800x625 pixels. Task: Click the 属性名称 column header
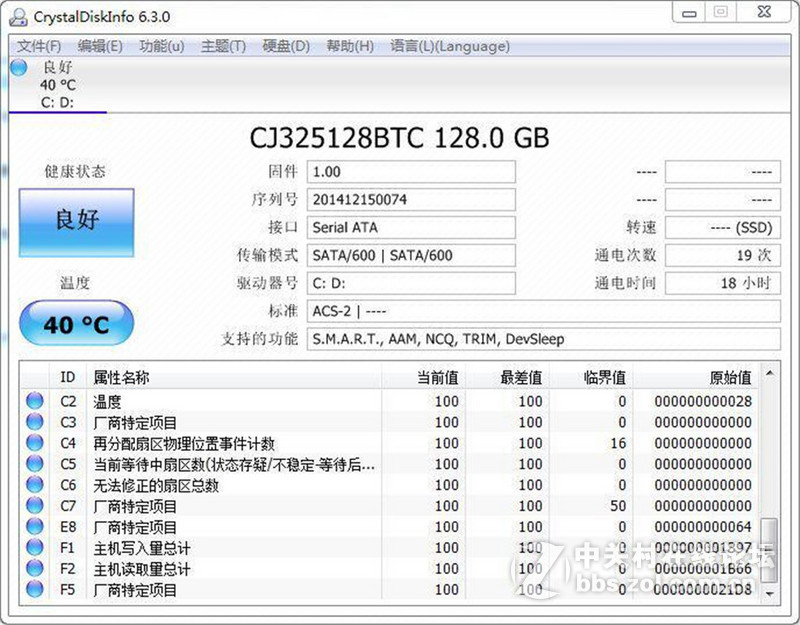click(234, 377)
